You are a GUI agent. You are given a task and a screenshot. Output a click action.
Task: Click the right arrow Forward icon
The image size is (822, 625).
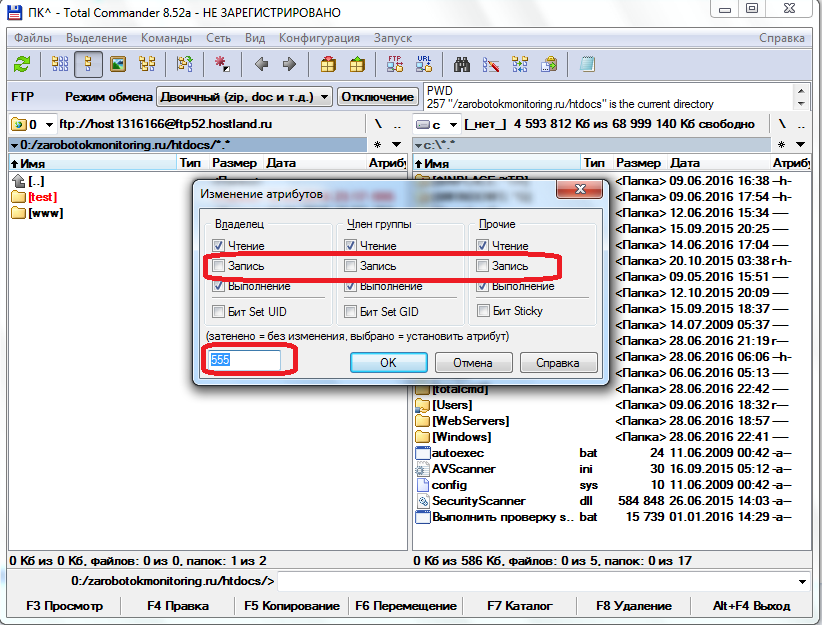click(289, 64)
